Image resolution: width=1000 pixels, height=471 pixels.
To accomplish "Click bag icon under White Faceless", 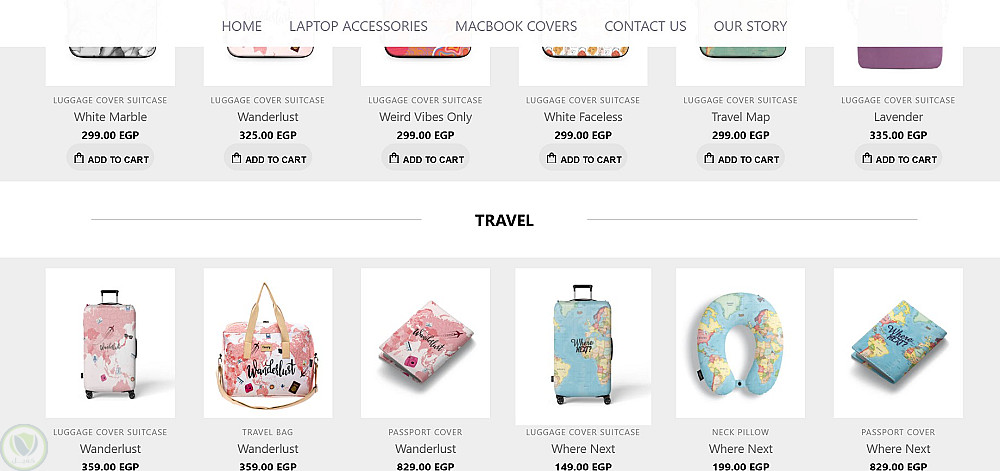I will point(552,158).
